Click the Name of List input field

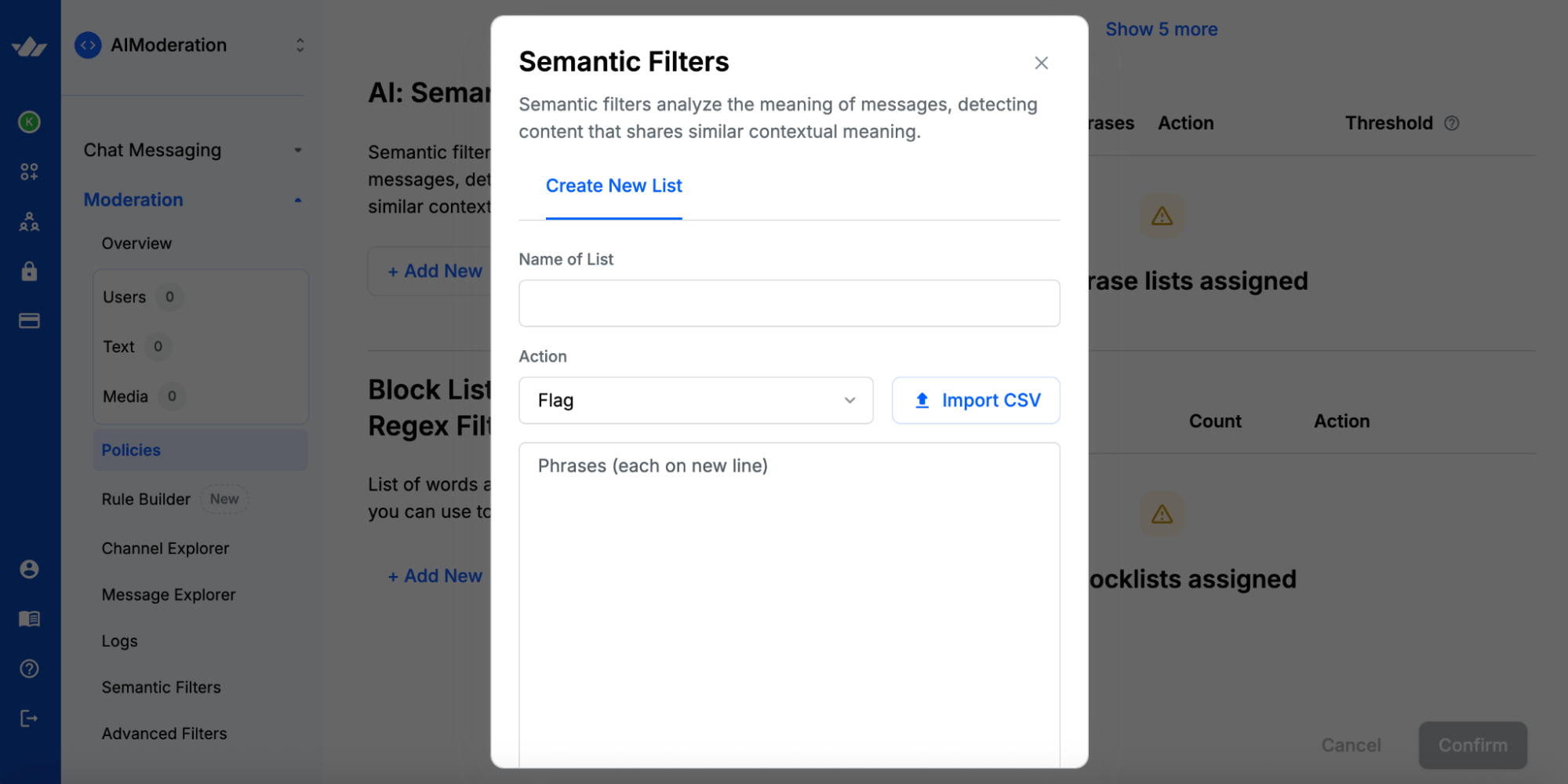[788, 303]
